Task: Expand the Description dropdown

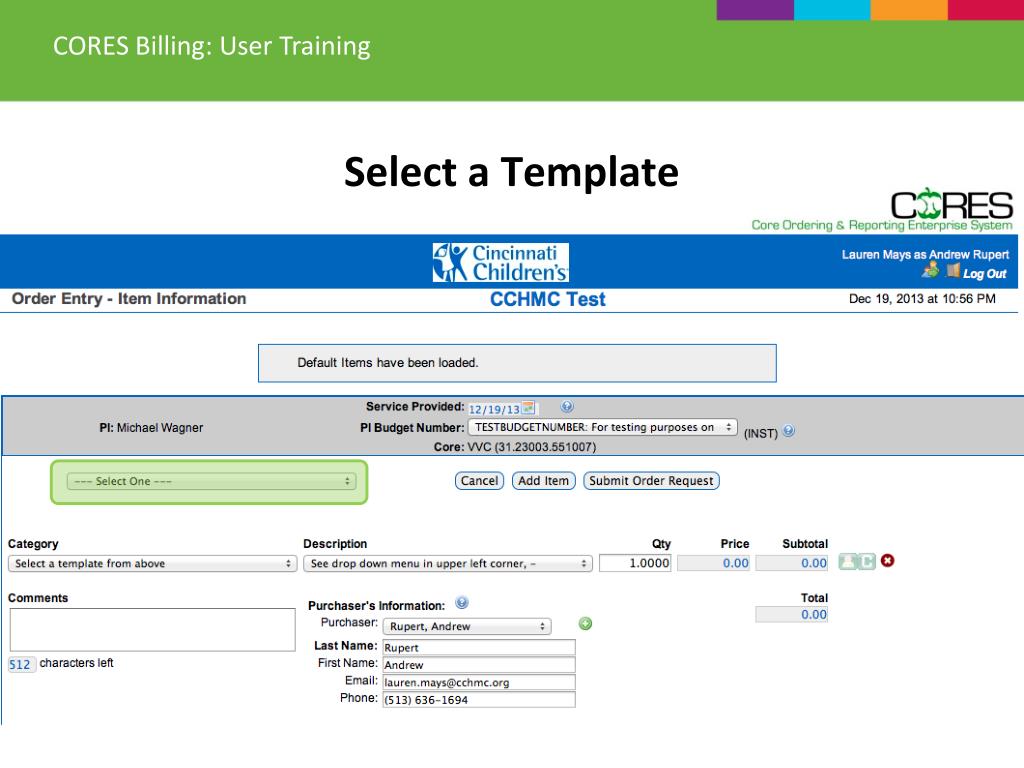Action: click(x=447, y=564)
